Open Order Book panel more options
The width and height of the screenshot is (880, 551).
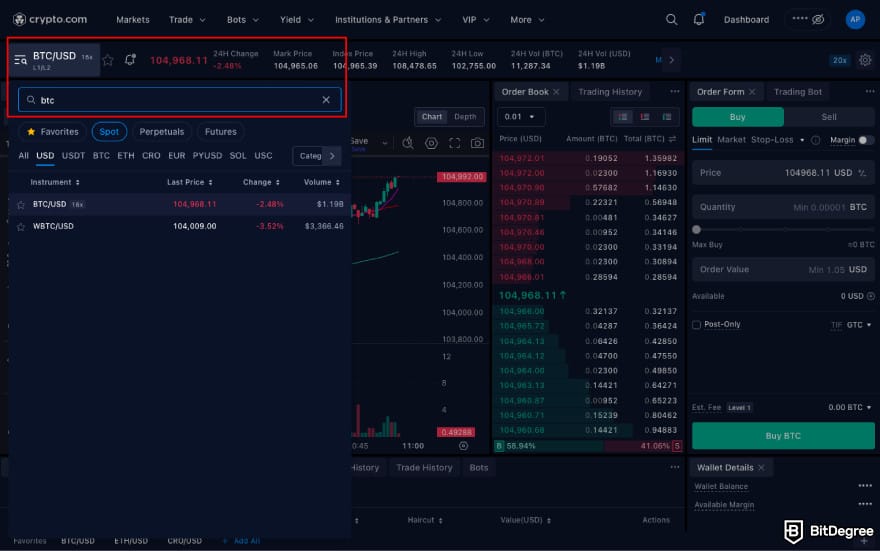pos(675,91)
